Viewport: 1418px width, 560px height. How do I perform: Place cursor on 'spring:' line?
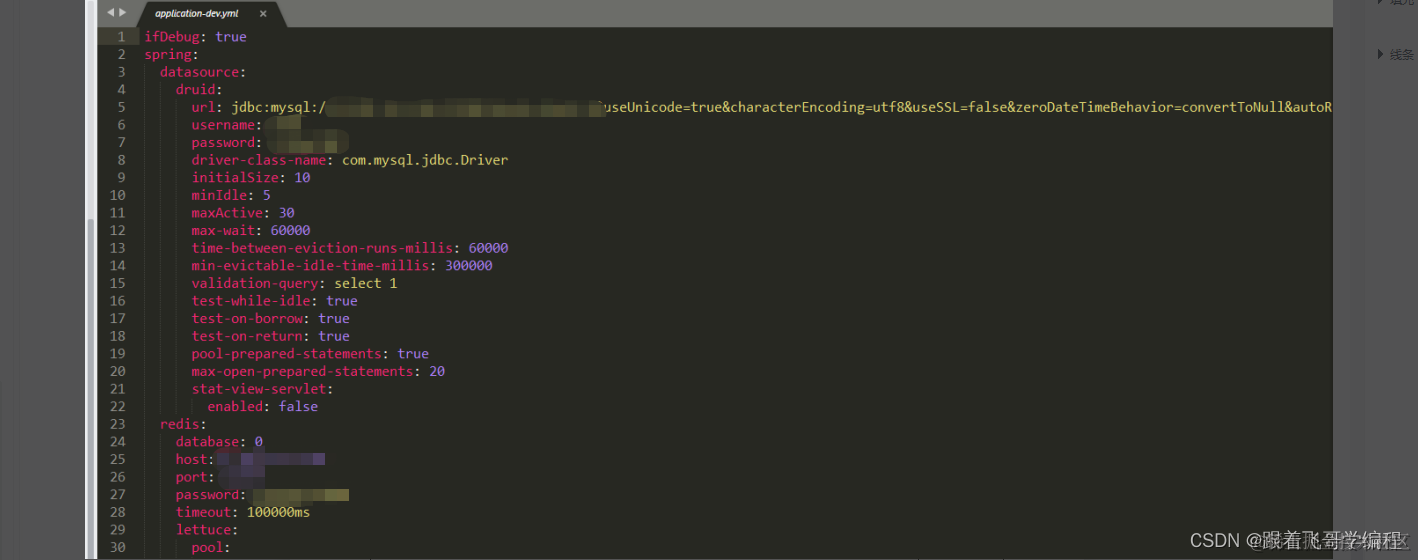172,54
